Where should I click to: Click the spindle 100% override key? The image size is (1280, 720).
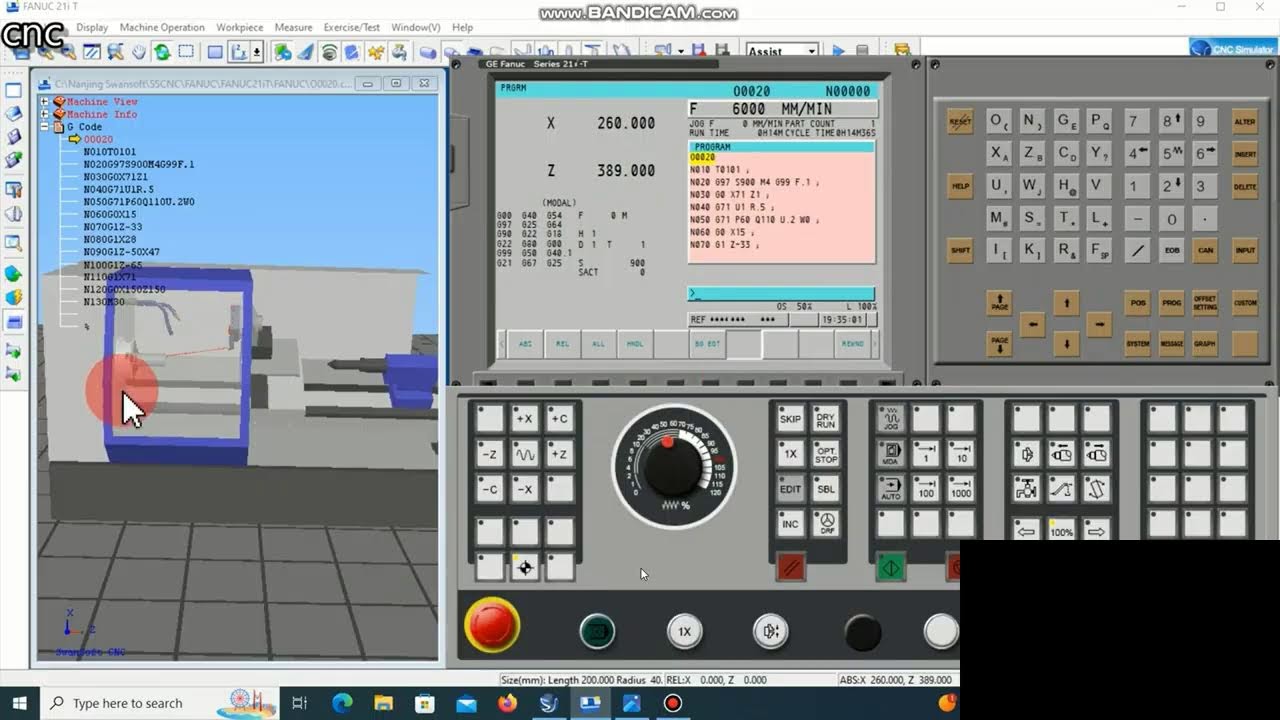click(1061, 527)
